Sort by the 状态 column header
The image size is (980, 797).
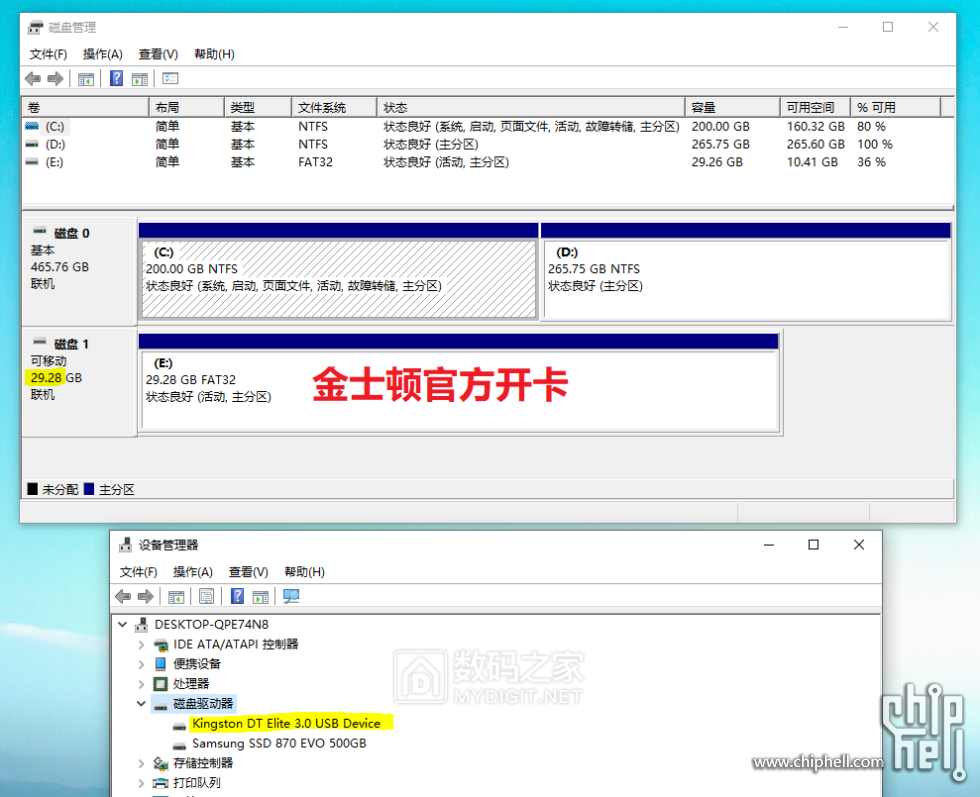(x=531, y=108)
